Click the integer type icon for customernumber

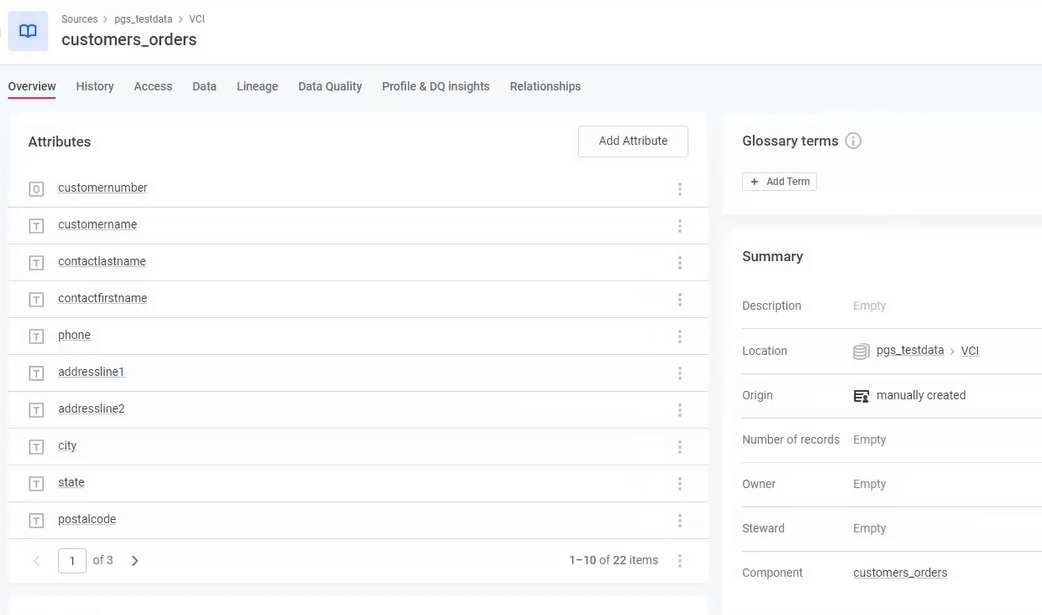click(x=36, y=189)
